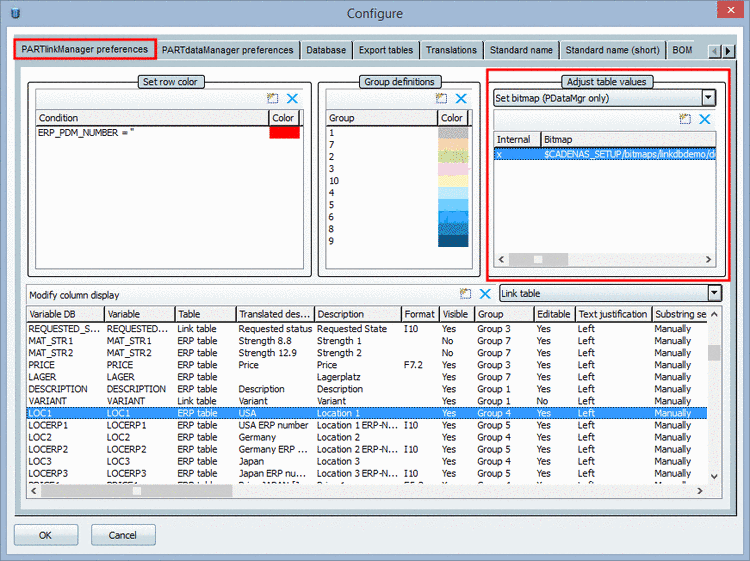This screenshot has width=750, height=561.
Task: Click the Condition column header
Action: coord(153,118)
